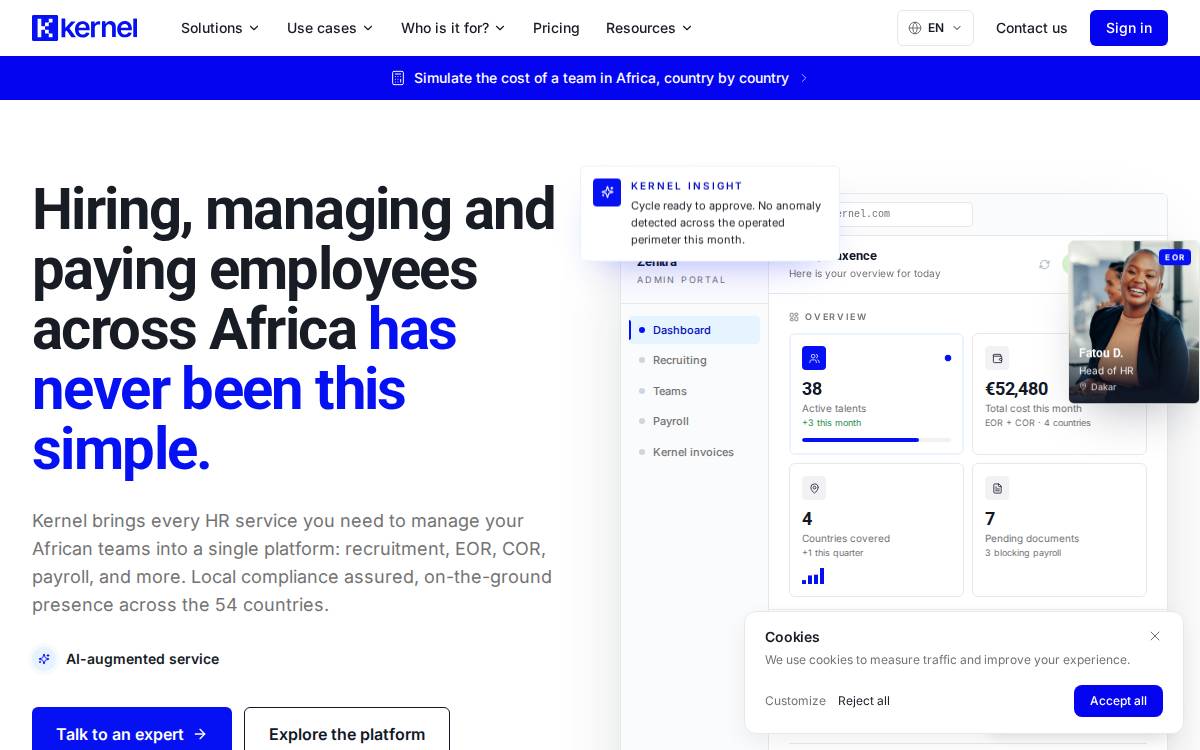Click the countries covered bar chart
This screenshot has width=1200, height=750.
click(x=813, y=576)
